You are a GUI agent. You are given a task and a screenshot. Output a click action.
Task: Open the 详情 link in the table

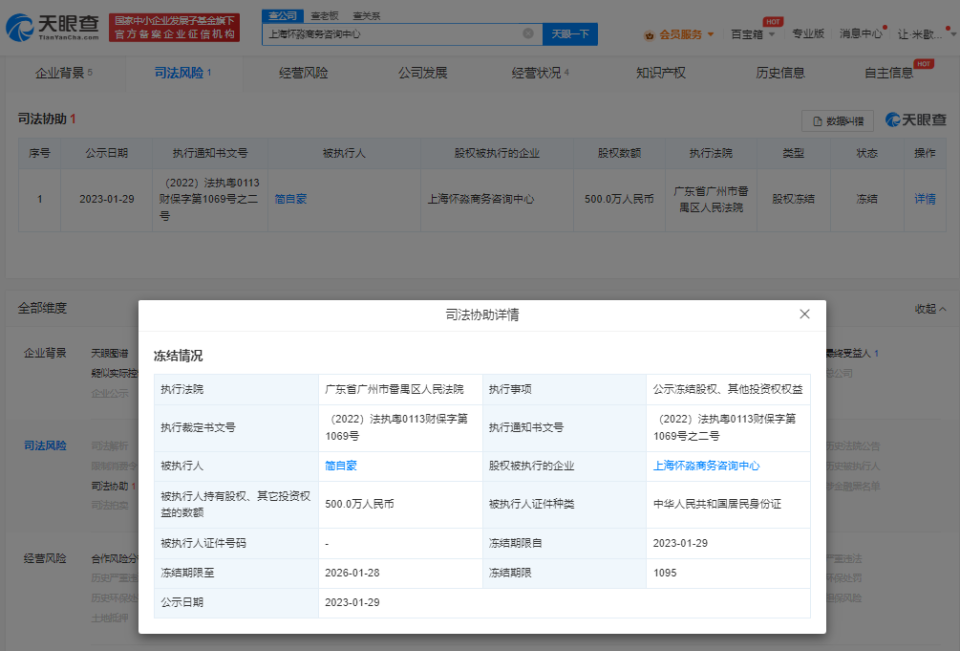tap(923, 199)
